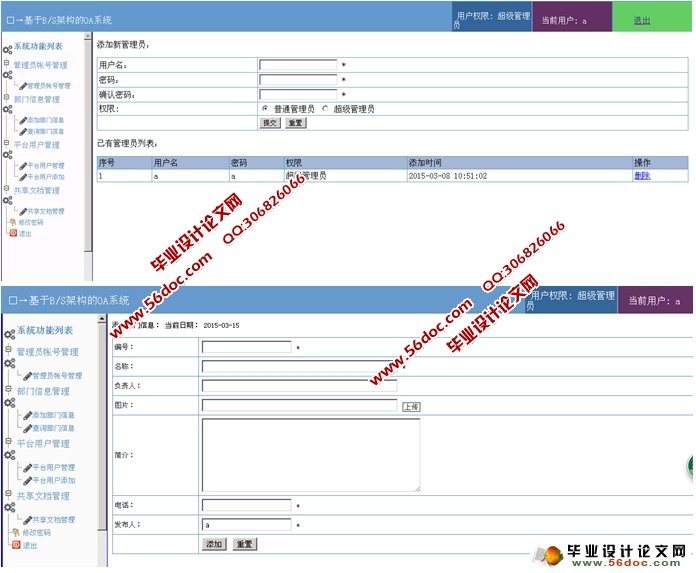Click gear icon beside 系统功能列表 on add-admin page
The image size is (696, 573).
[x=8, y=50]
